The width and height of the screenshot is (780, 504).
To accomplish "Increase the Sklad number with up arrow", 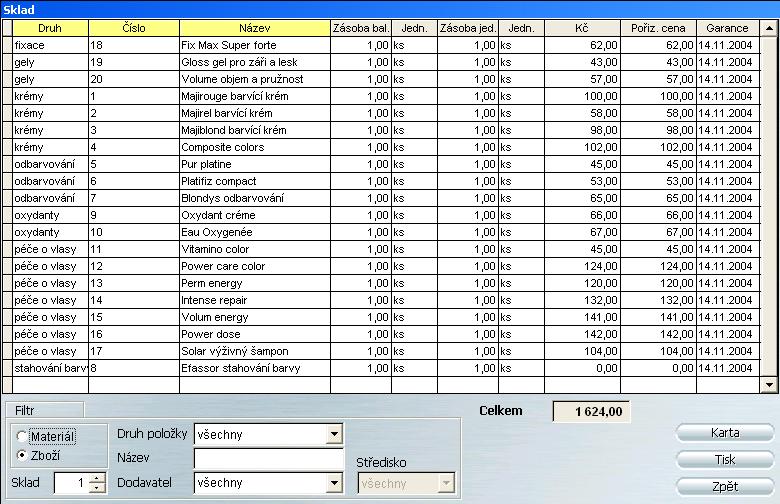I will pos(96,478).
